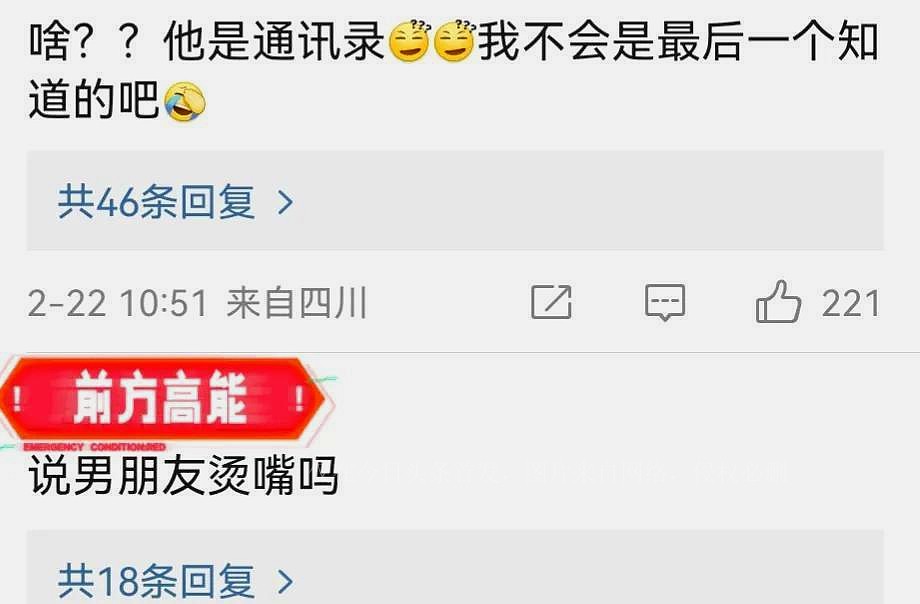Tap the repost share icon
Image resolution: width=920 pixels, height=604 pixels.
(551, 302)
